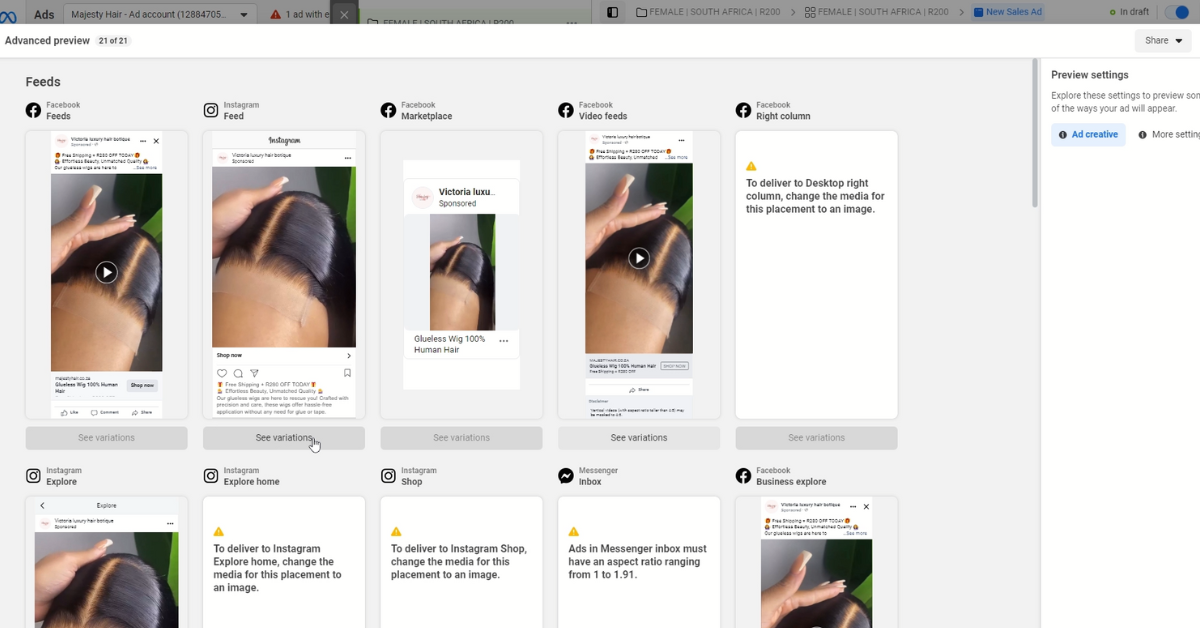Click the comment bubble icon in Instagram Feed preview
The image size is (1200, 628).
(238, 373)
